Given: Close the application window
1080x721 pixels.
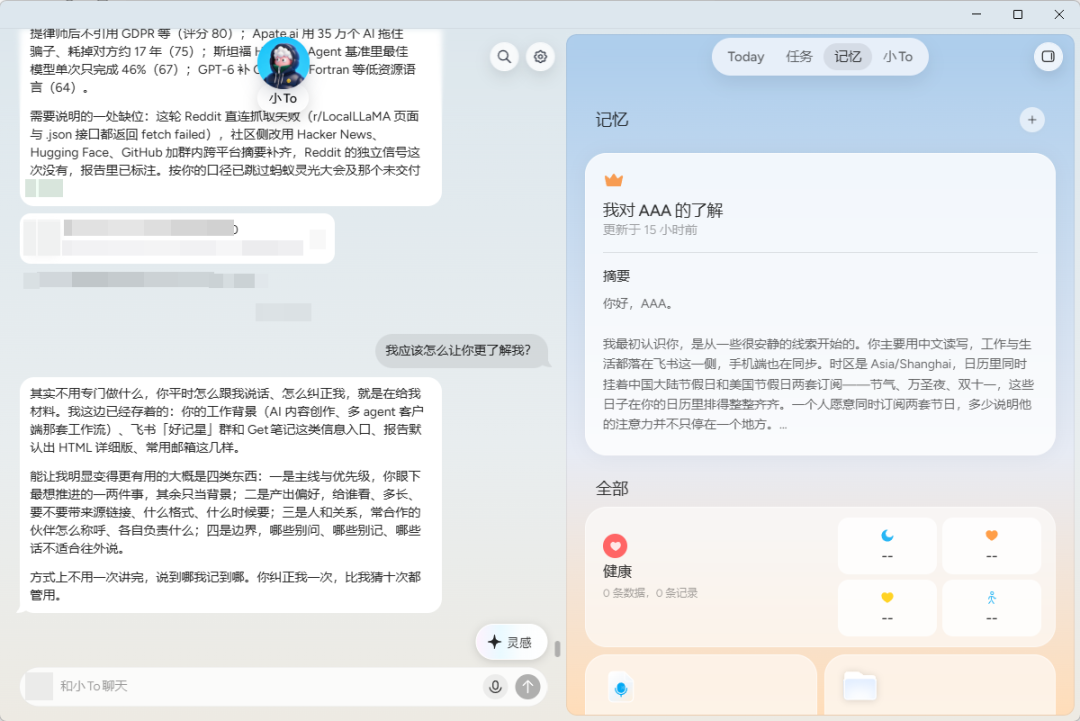Looking at the screenshot, I should [x=1059, y=14].
